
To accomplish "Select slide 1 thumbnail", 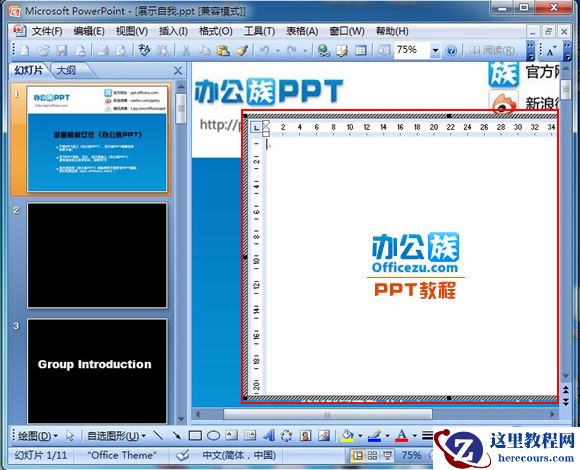I will pos(97,139).
